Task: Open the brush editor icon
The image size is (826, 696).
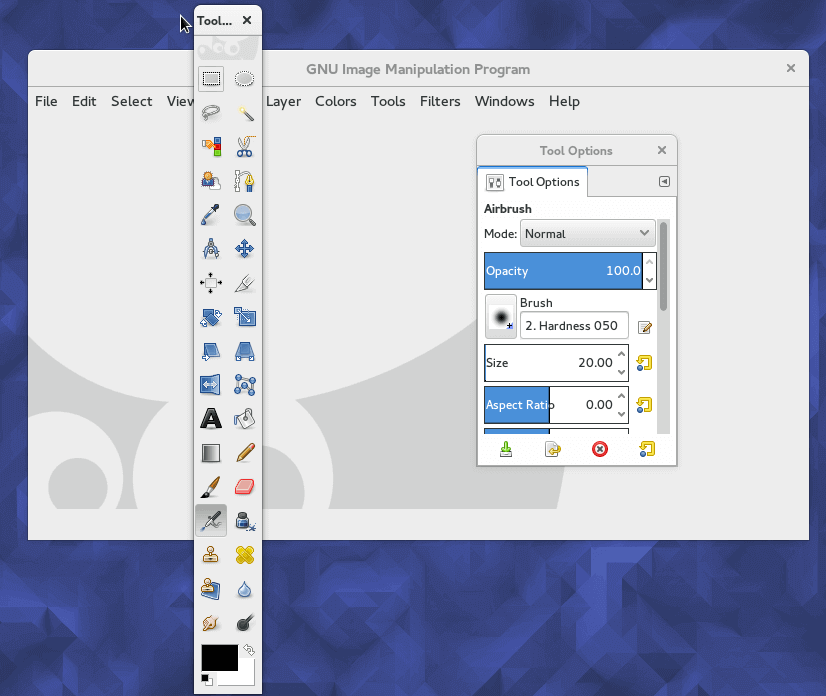Action: click(x=645, y=327)
